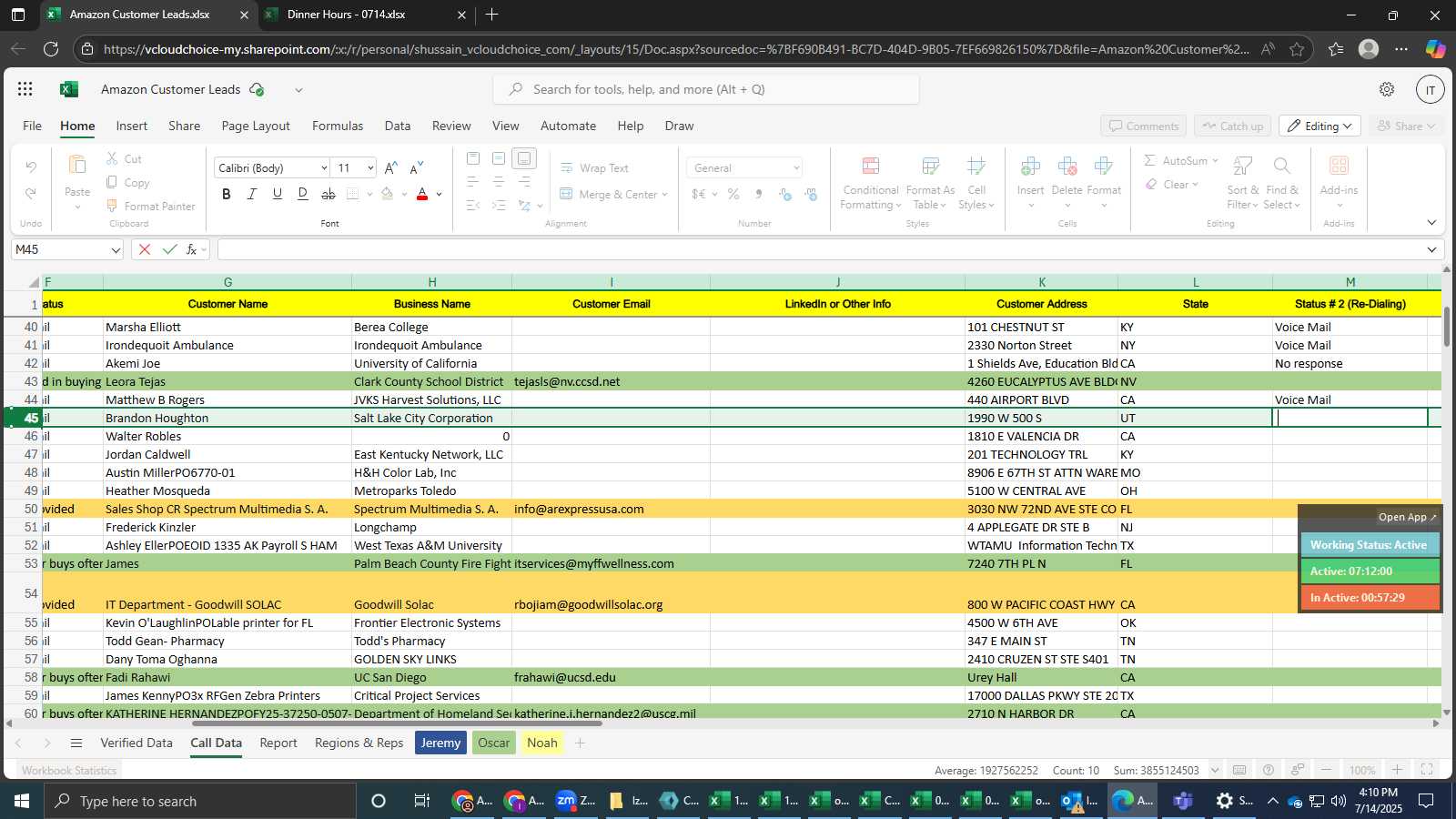
Task: Open Verified Data sheet tab
Action: click(136, 743)
